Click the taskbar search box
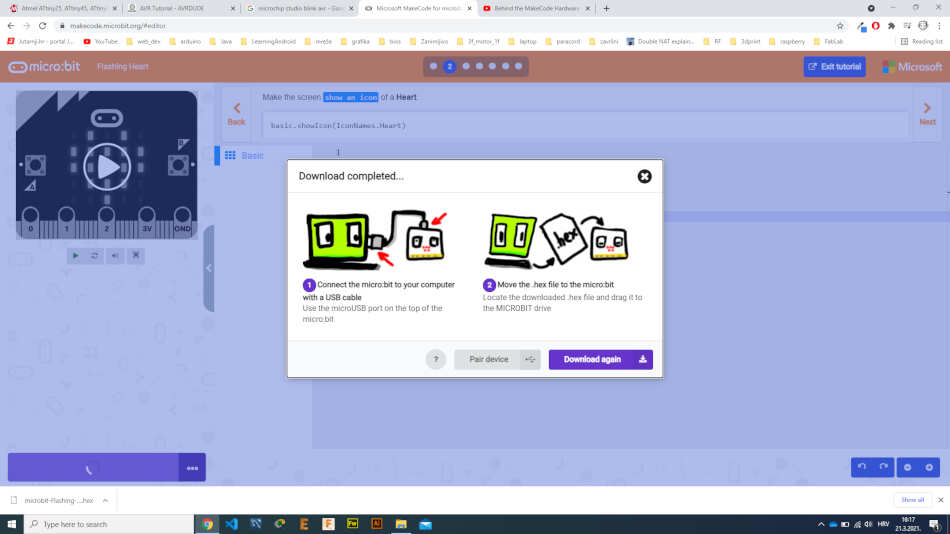950x534 pixels. [x=109, y=524]
